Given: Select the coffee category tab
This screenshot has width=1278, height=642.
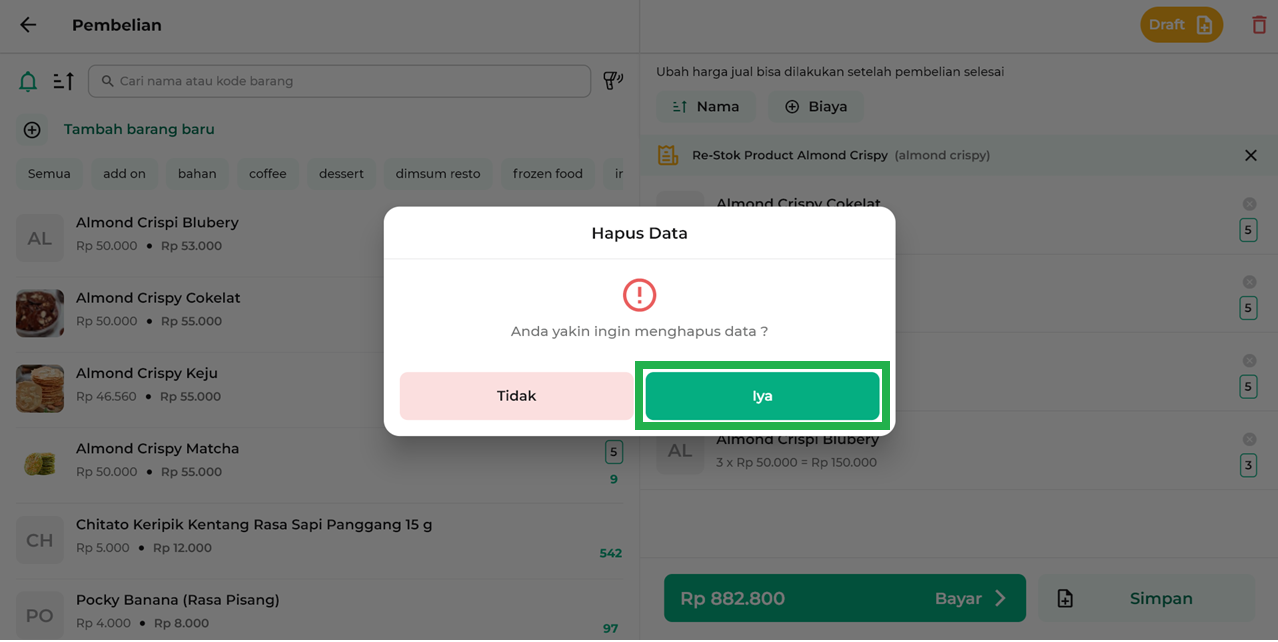Looking at the screenshot, I should click(267, 174).
